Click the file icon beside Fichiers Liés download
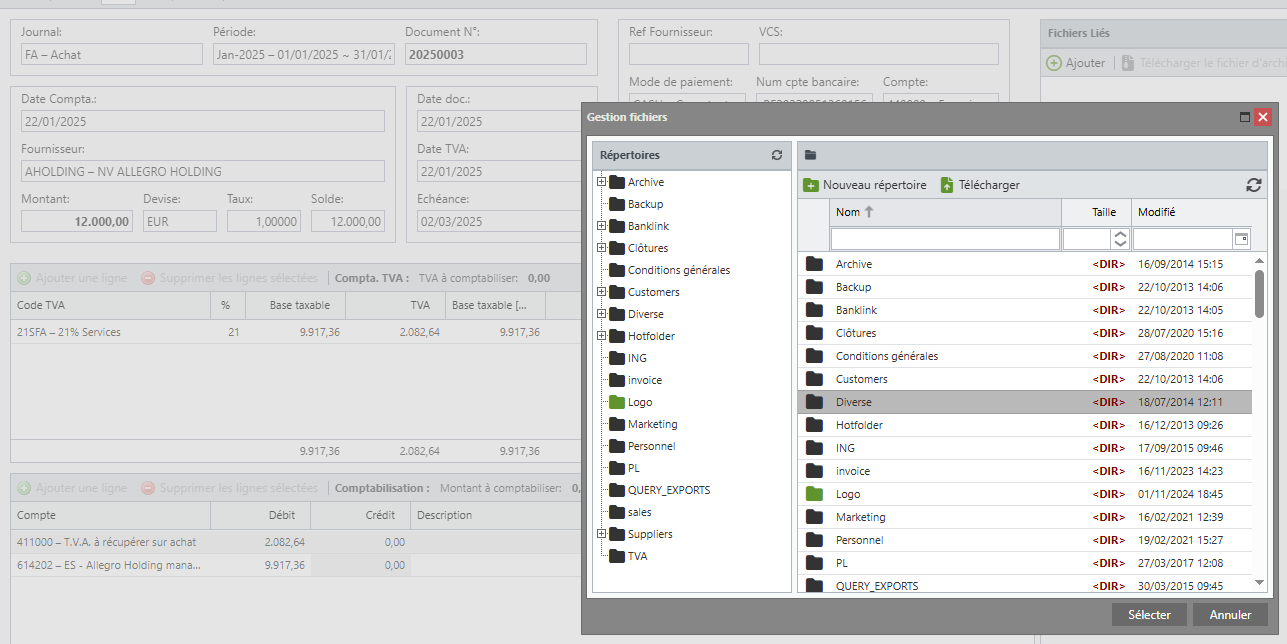1287x644 pixels. point(1128,63)
